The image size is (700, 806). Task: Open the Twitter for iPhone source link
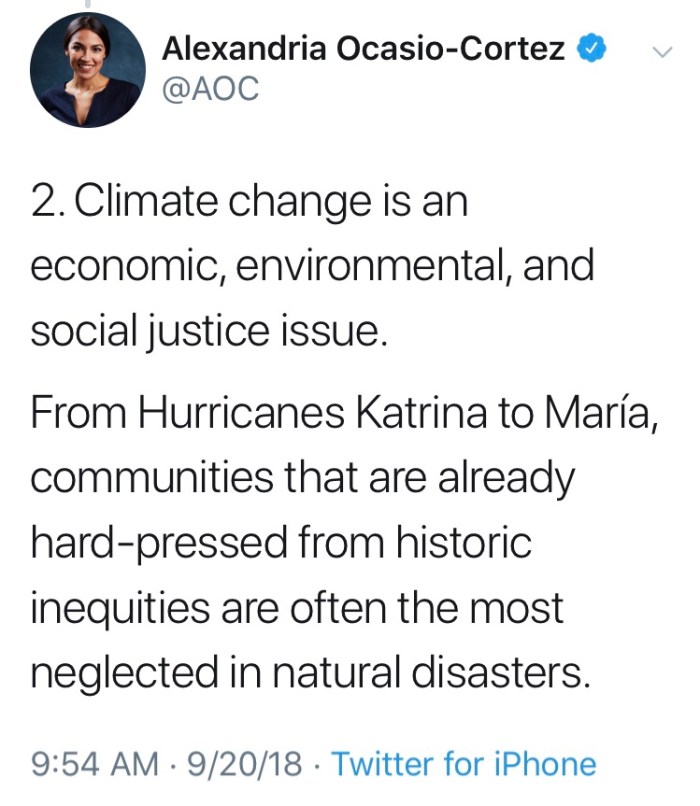[463, 765]
